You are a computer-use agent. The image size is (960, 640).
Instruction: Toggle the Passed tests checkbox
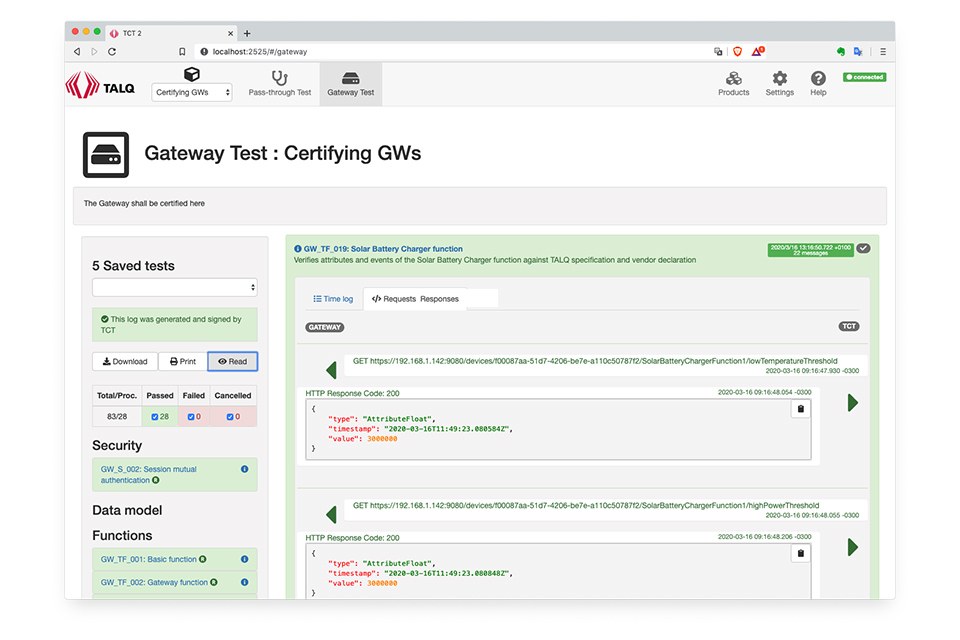pyautogui.click(x=153, y=417)
